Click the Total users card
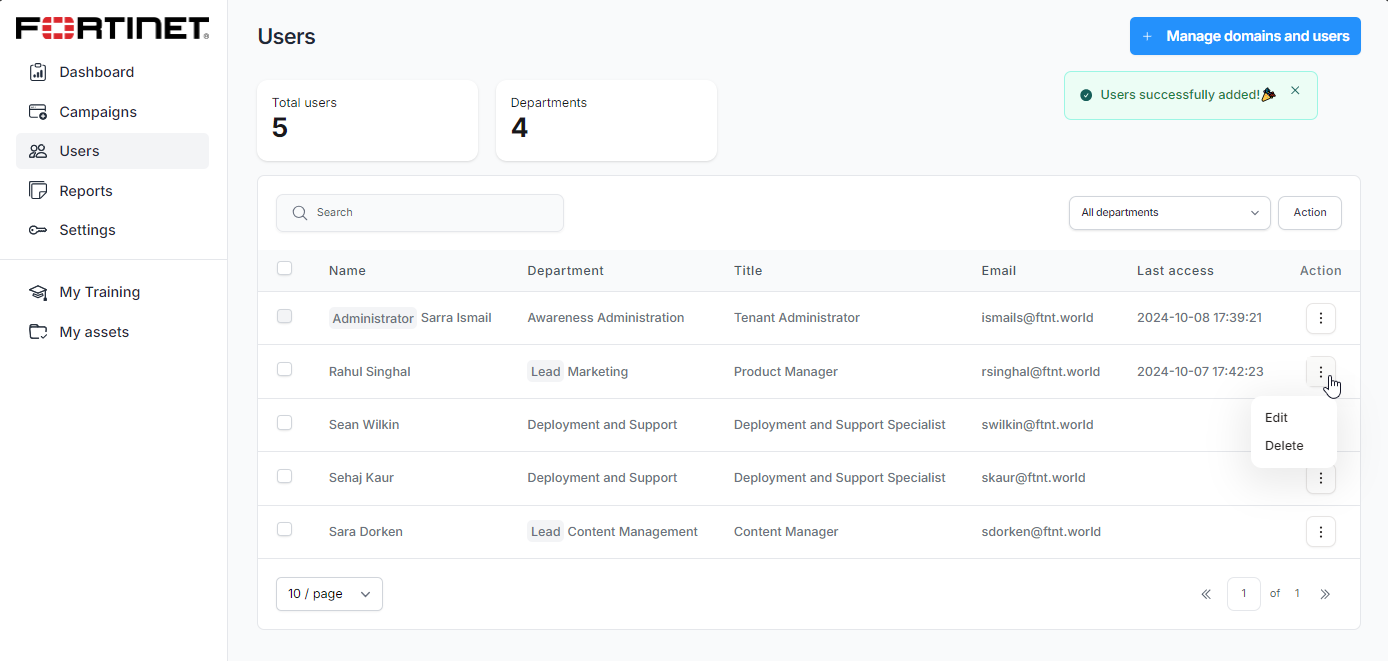The width and height of the screenshot is (1388, 661). tap(367, 120)
